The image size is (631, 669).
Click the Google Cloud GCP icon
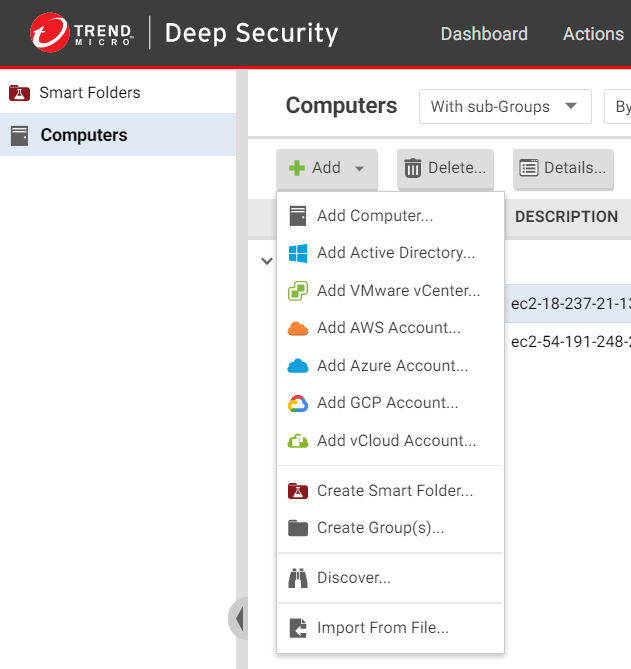pos(297,403)
